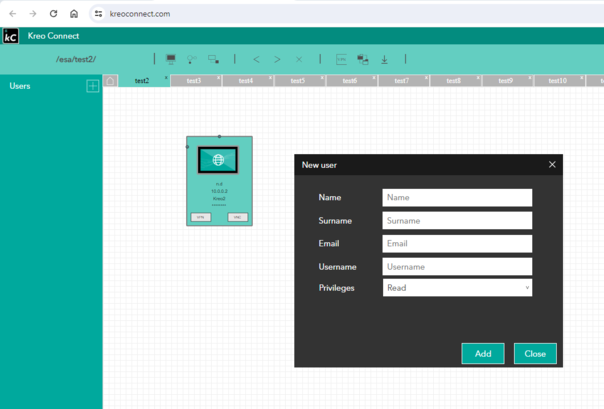604x409 pixels.
Task: Open the test6 tab
Action: coord(349,81)
